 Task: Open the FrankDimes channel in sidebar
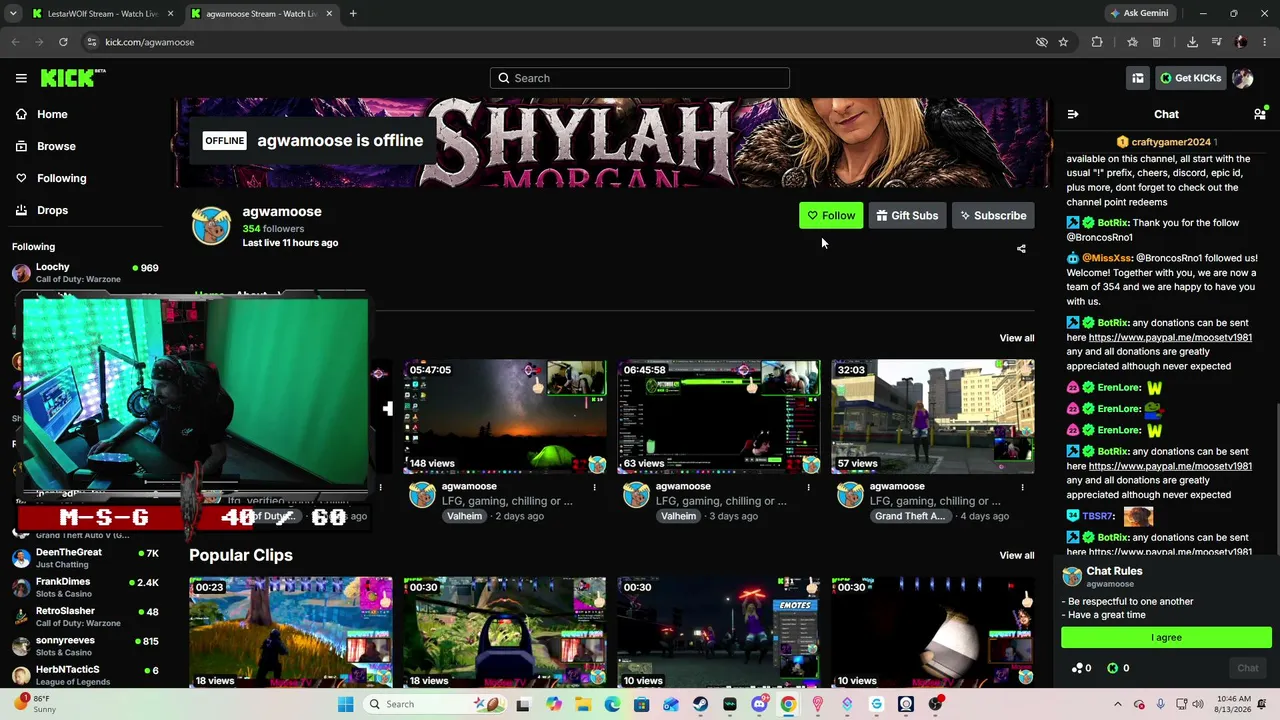coord(86,587)
